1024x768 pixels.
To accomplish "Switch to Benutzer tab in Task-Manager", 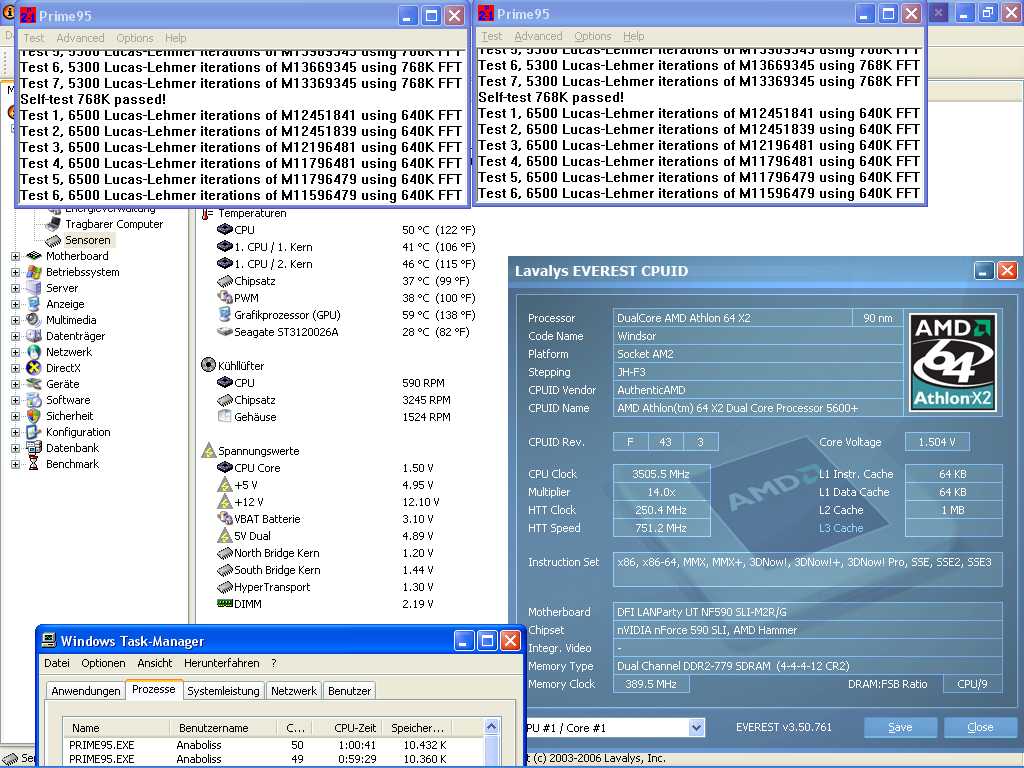I will (349, 691).
